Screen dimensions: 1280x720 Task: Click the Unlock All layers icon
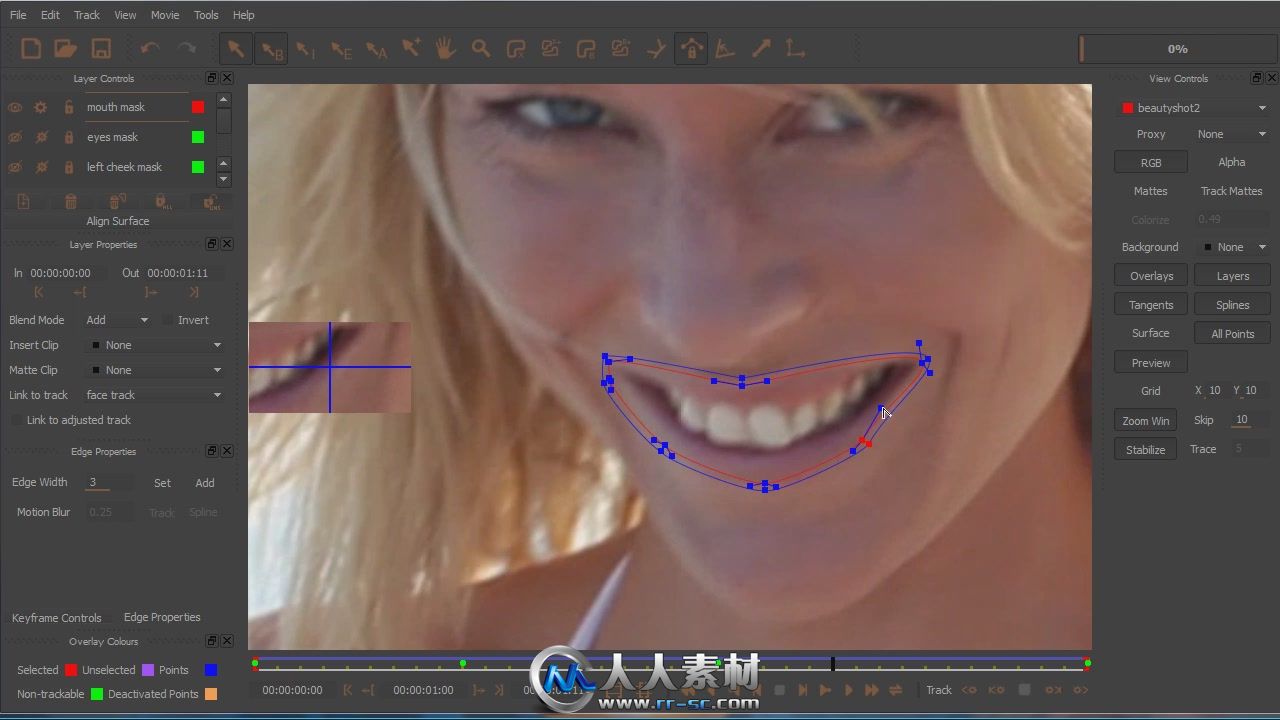[x=212, y=202]
